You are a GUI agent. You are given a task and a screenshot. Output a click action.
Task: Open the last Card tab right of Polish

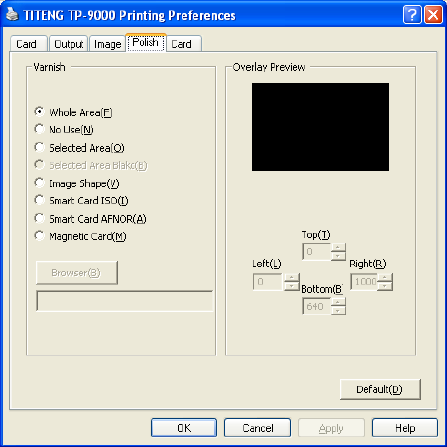[x=184, y=44]
